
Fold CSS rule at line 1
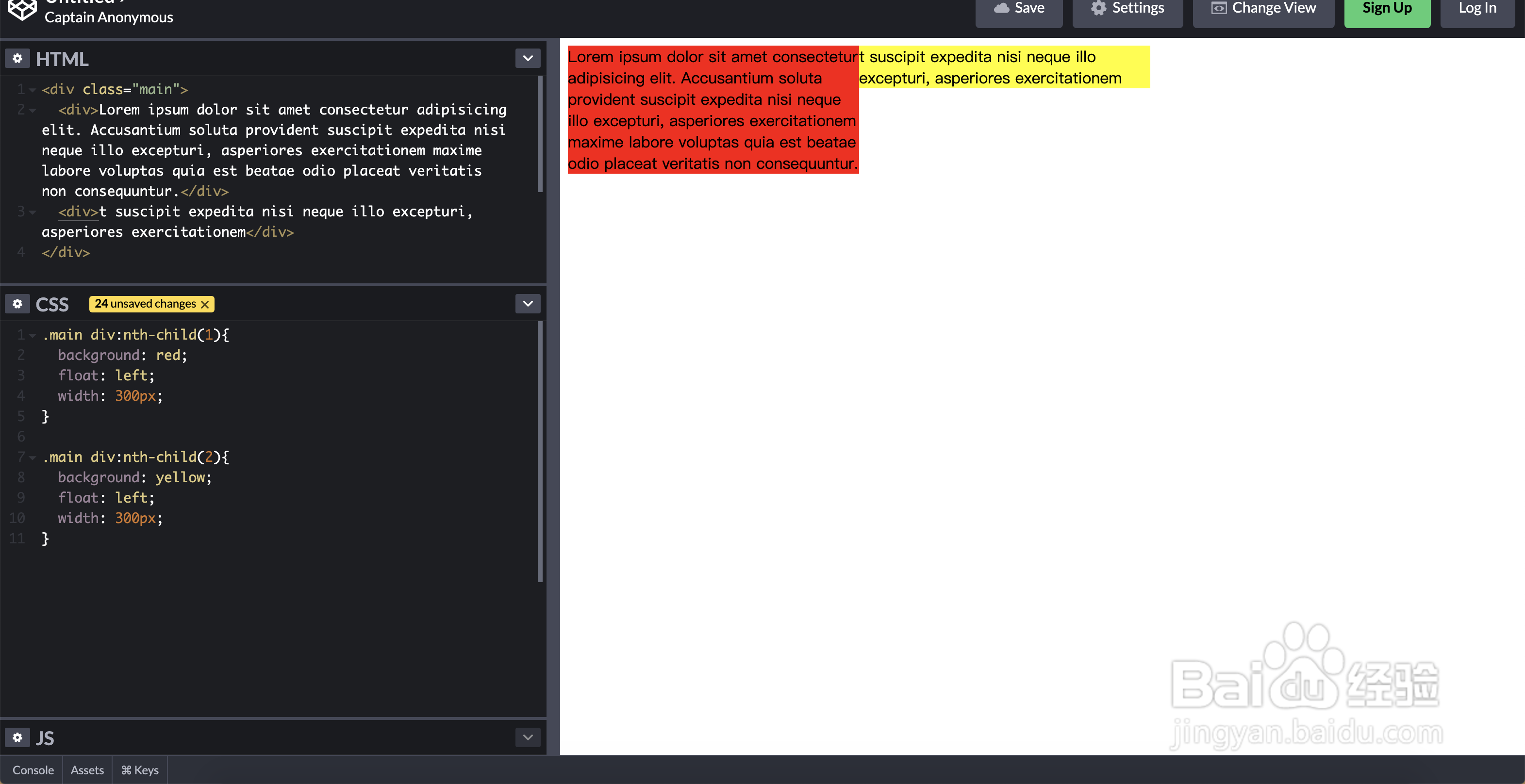[33, 336]
